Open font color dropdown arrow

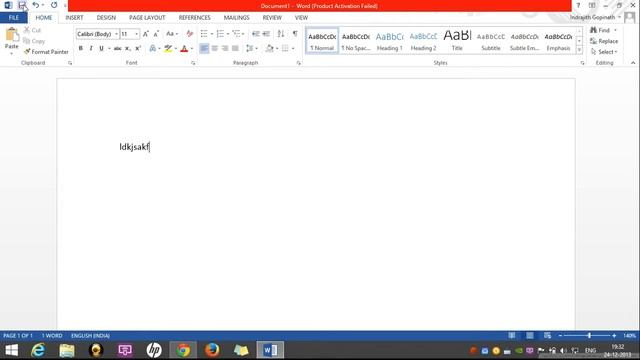click(x=192, y=48)
